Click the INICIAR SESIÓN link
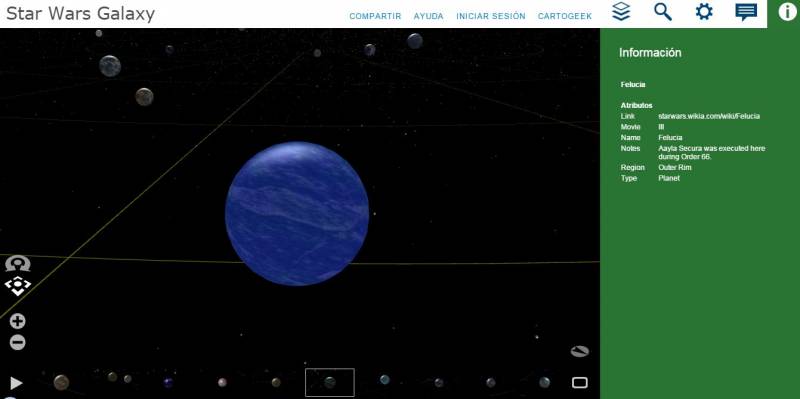Viewport: 800px width, 399px height. (491, 16)
